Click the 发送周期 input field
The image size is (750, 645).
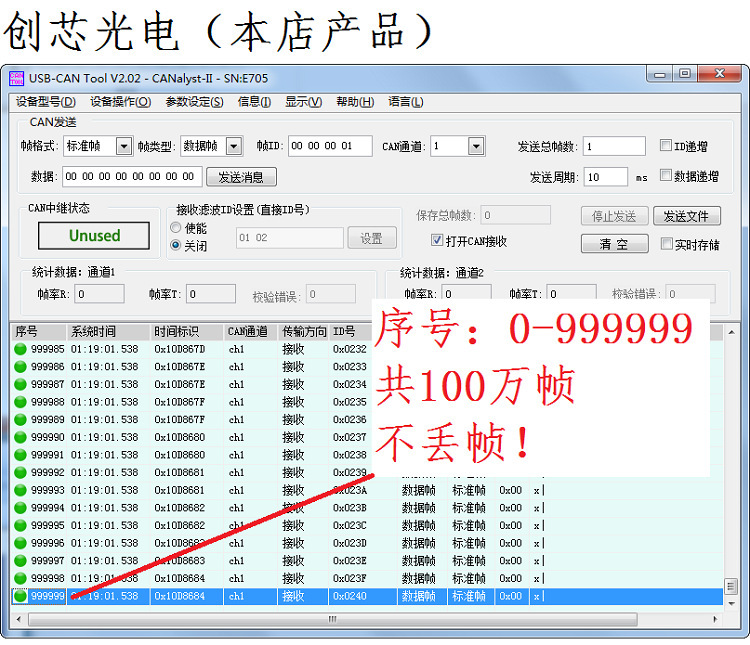click(606, 177)
